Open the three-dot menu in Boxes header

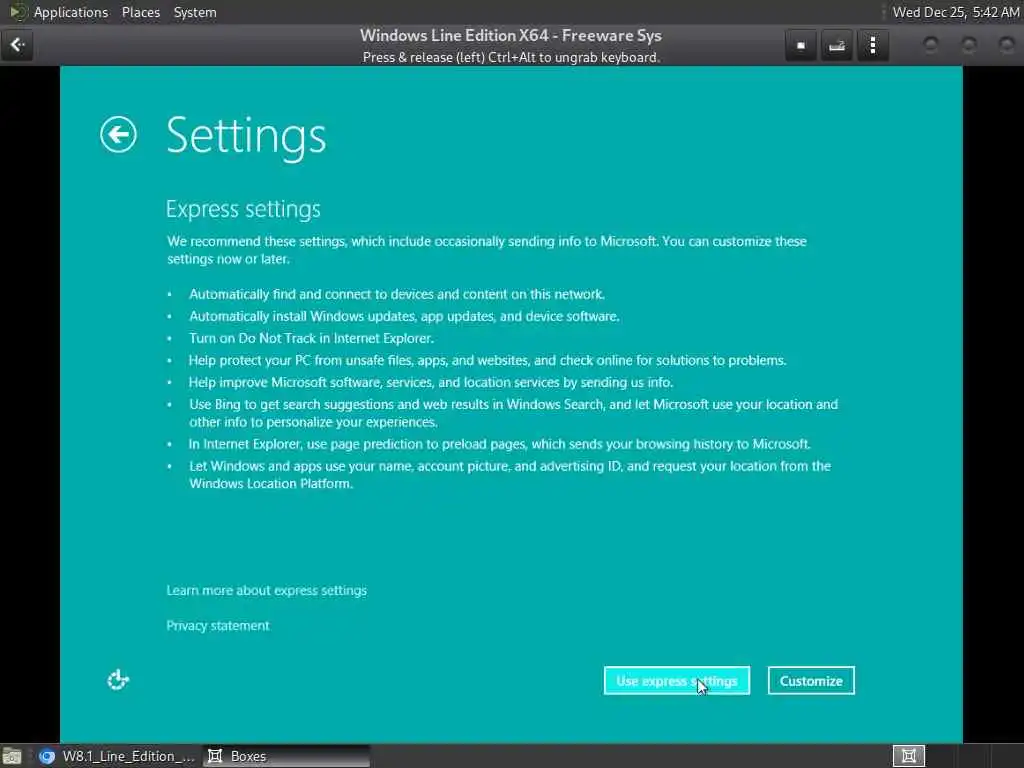[872, 46]
